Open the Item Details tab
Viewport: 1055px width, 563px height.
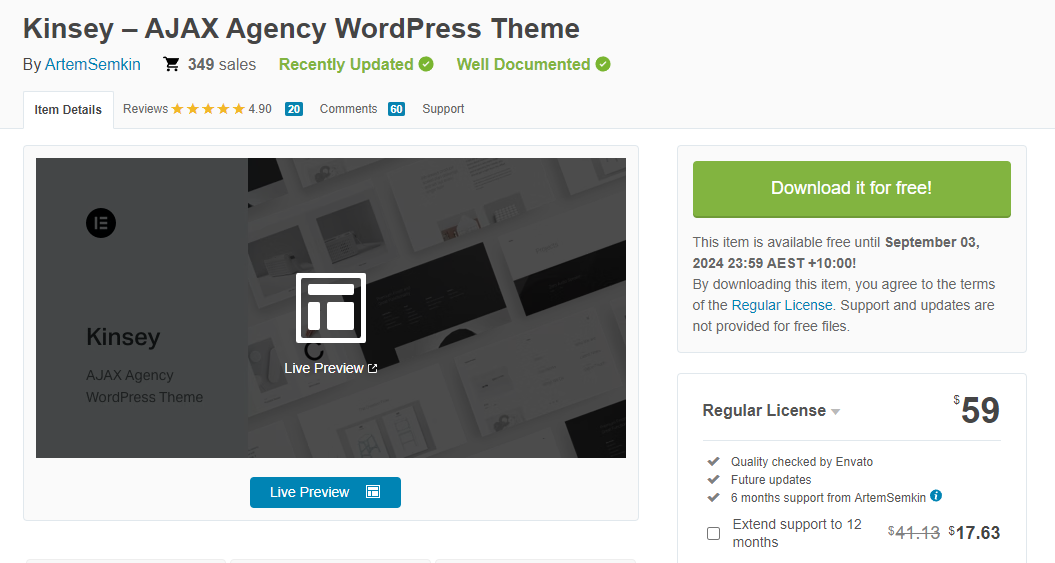(68, 110)
